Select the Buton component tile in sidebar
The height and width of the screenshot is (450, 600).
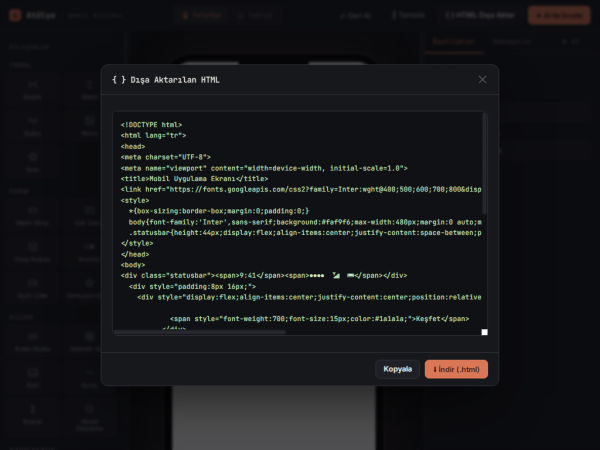33,126
